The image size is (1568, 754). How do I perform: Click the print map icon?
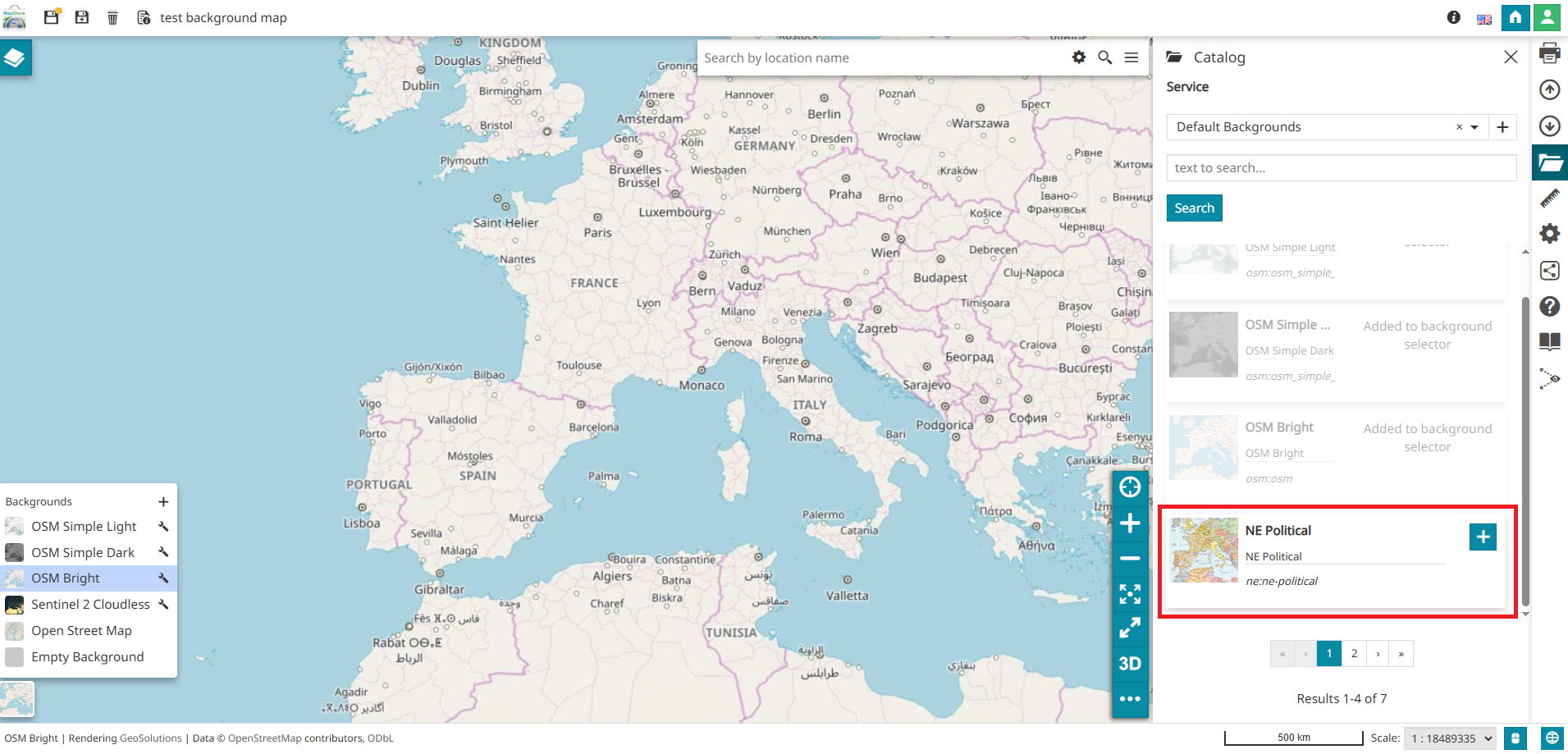coord(1549,54)
